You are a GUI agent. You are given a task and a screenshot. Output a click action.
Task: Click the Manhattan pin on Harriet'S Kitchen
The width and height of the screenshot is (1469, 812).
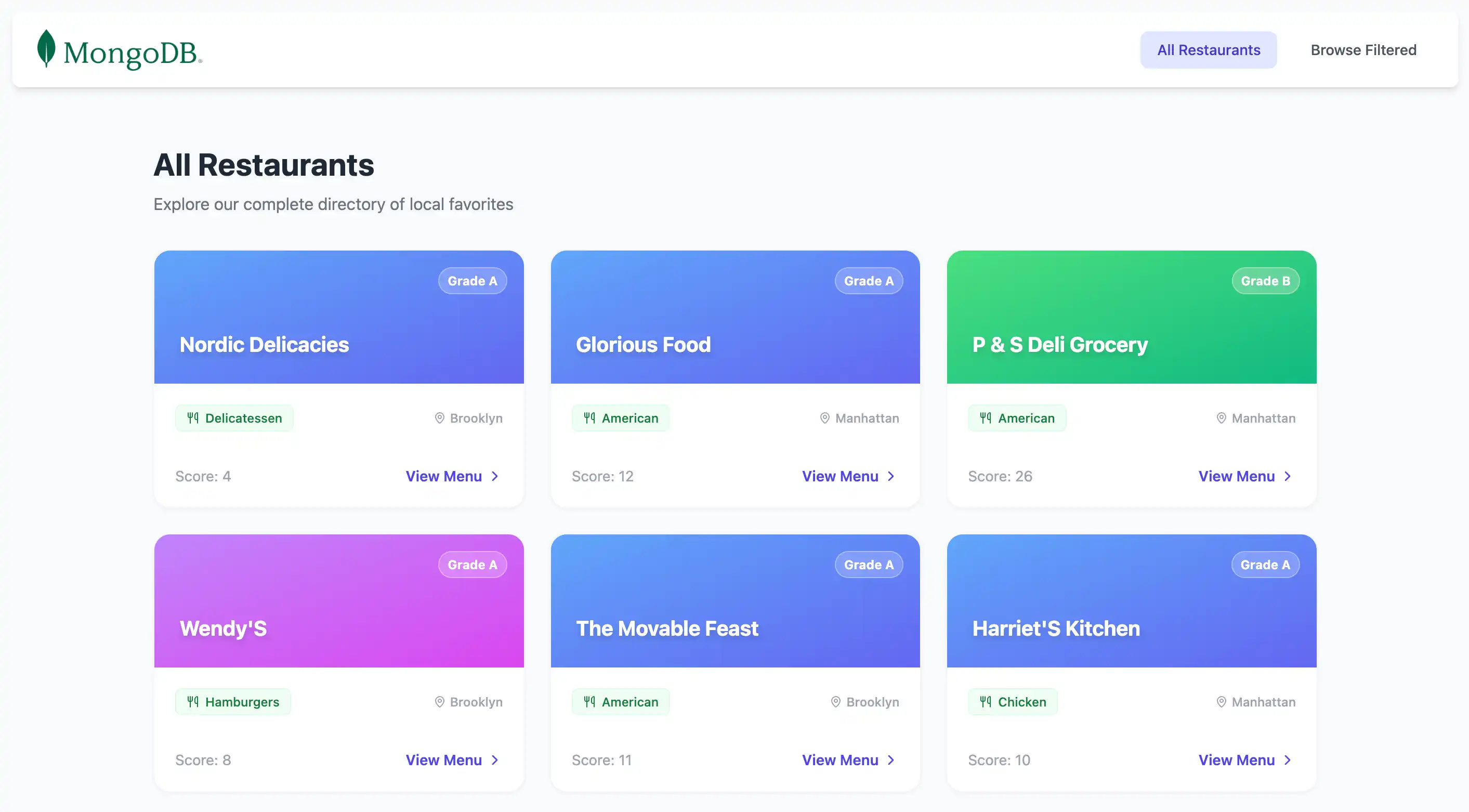(x=1221, y=701)
